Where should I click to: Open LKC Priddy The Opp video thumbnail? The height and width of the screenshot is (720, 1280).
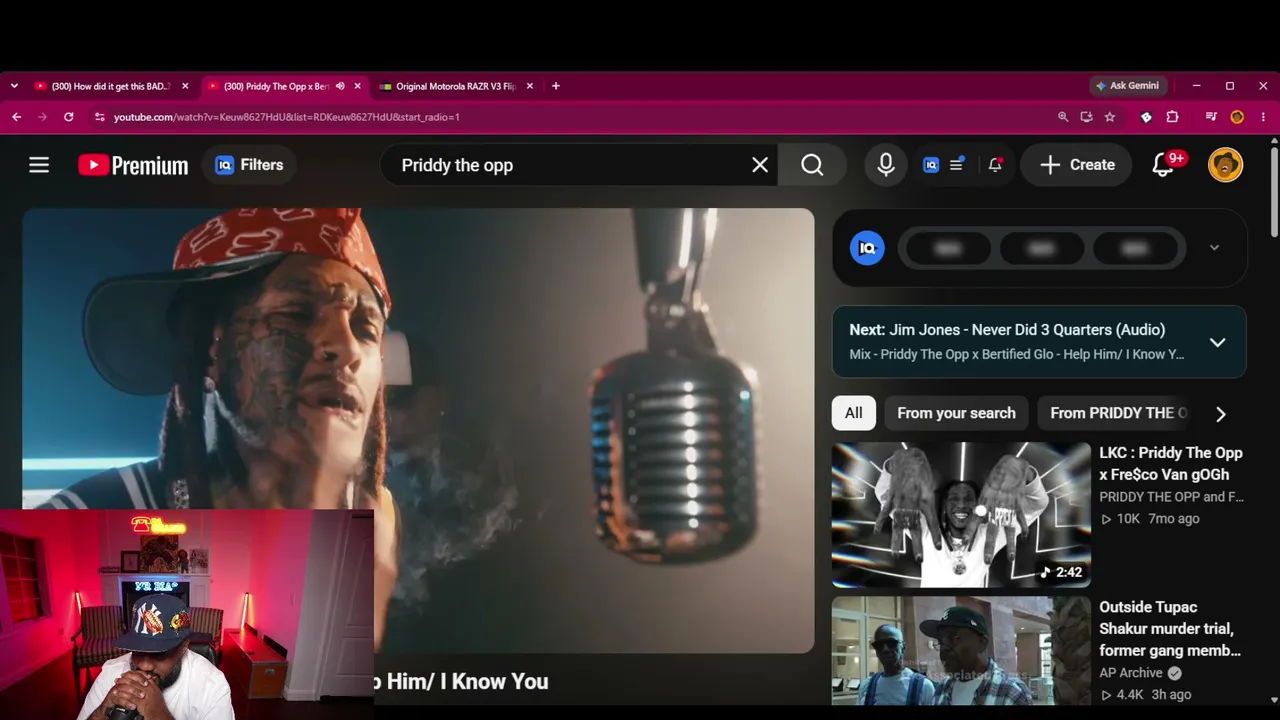pos(961,514)
